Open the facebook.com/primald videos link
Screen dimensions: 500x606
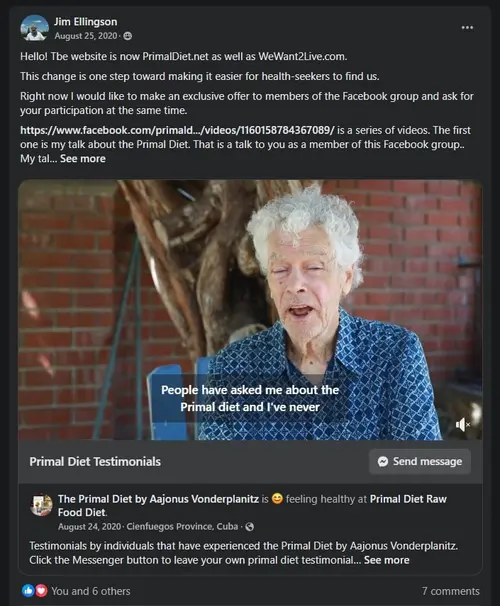(x=177, y=130)
